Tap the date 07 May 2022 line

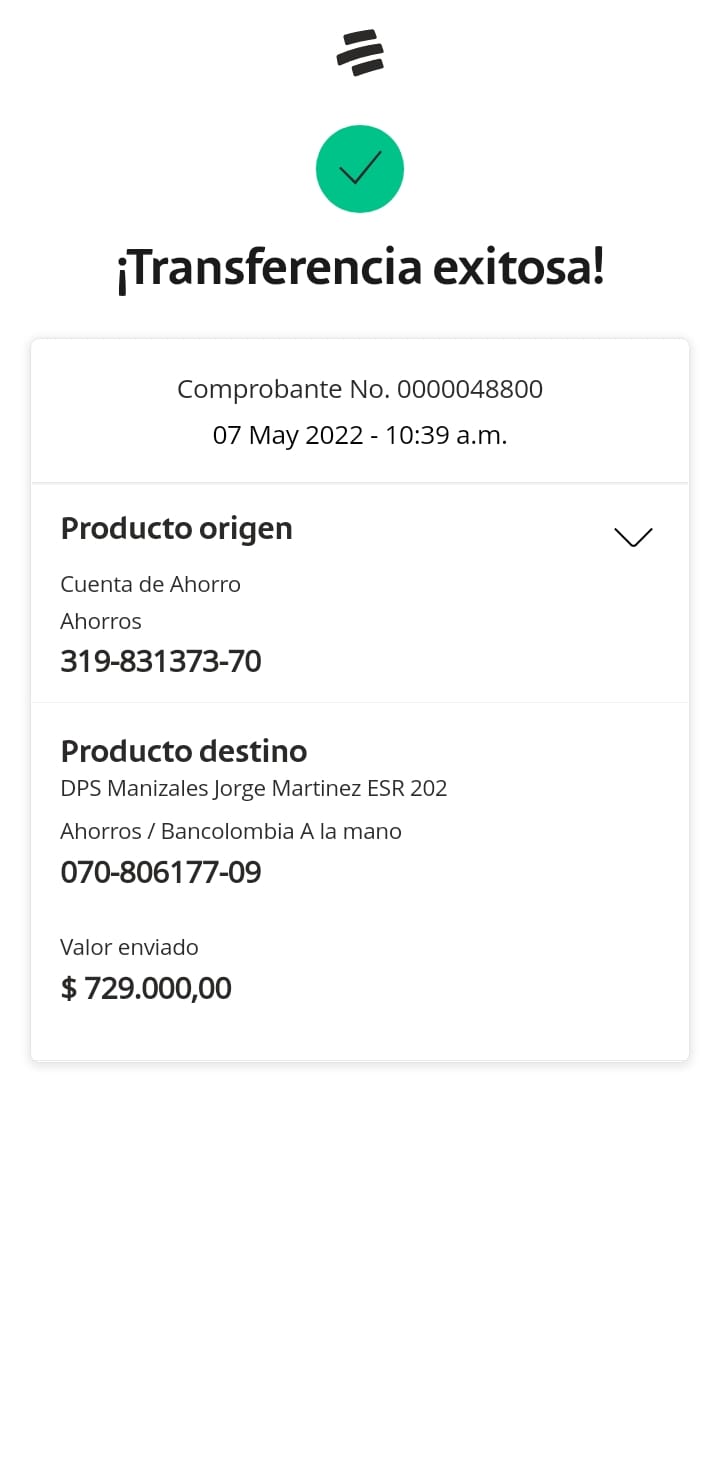coord(287,436)
